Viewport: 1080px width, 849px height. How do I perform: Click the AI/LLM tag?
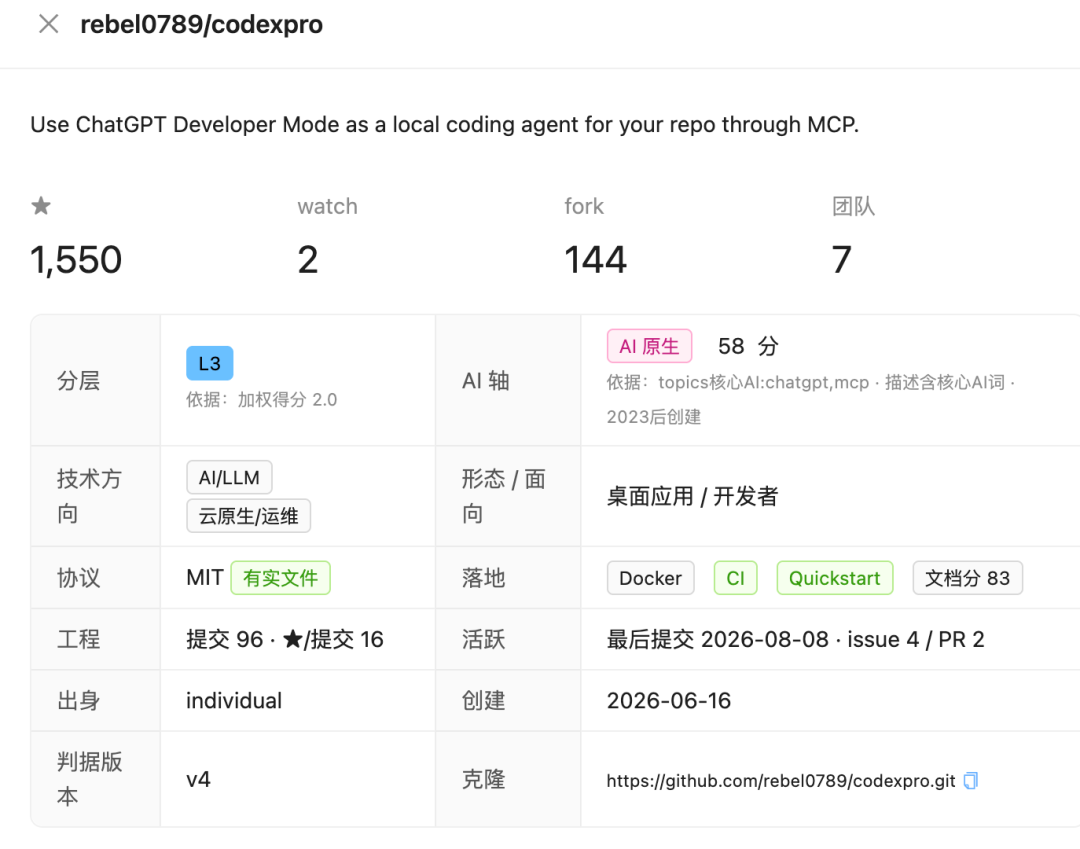tap(229, 477)
